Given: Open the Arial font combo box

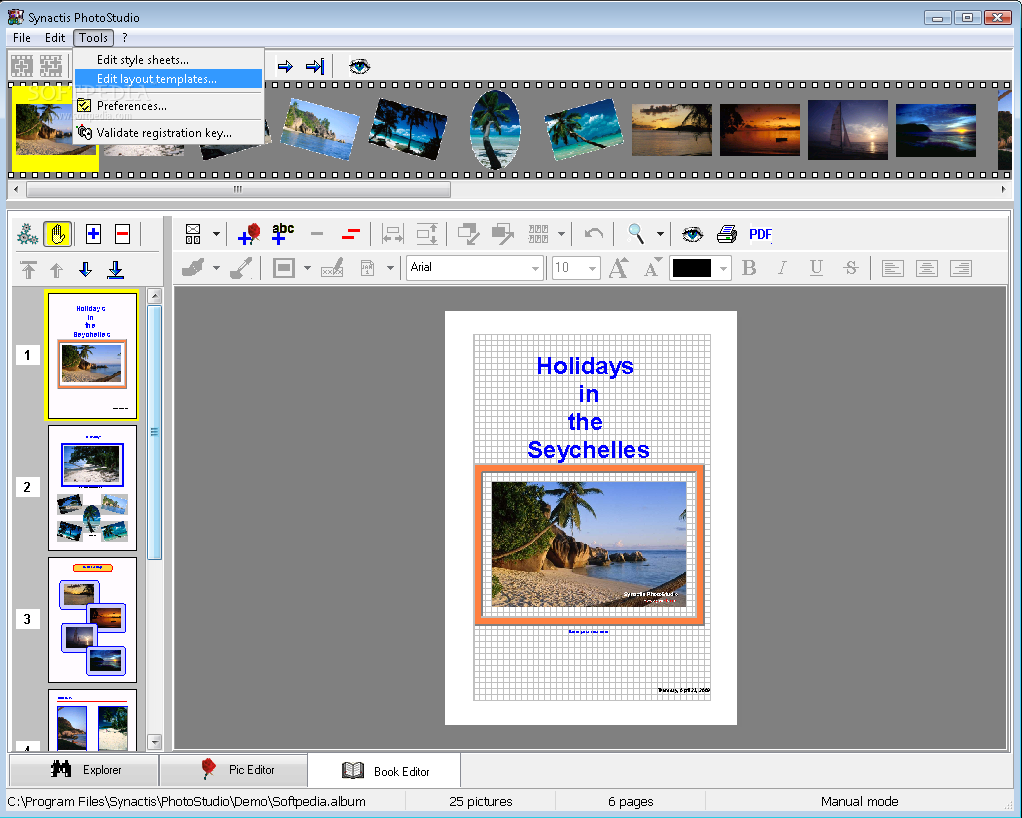Looking at the screenshot, I should pyautogui.click(x=474, y=267).
